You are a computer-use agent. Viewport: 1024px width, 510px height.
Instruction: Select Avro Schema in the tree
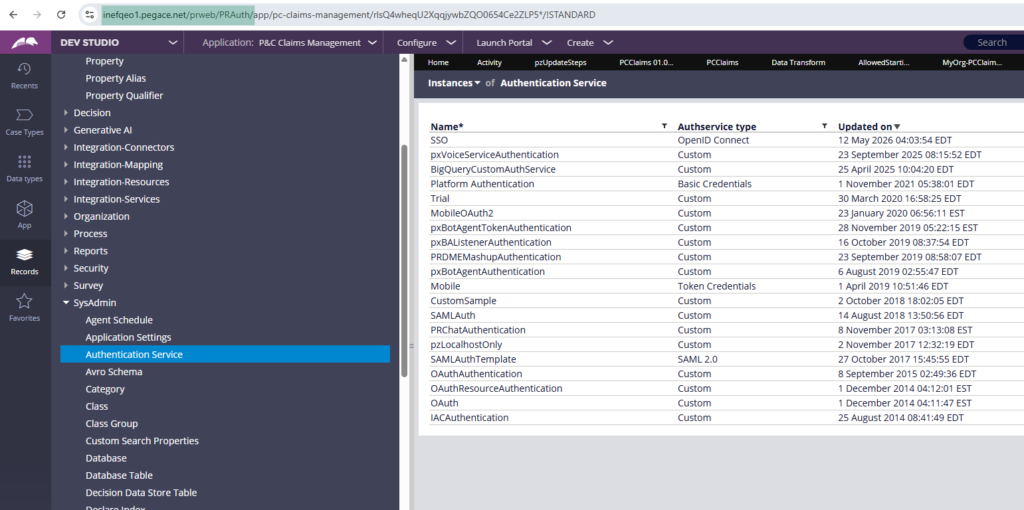point(114,372)
